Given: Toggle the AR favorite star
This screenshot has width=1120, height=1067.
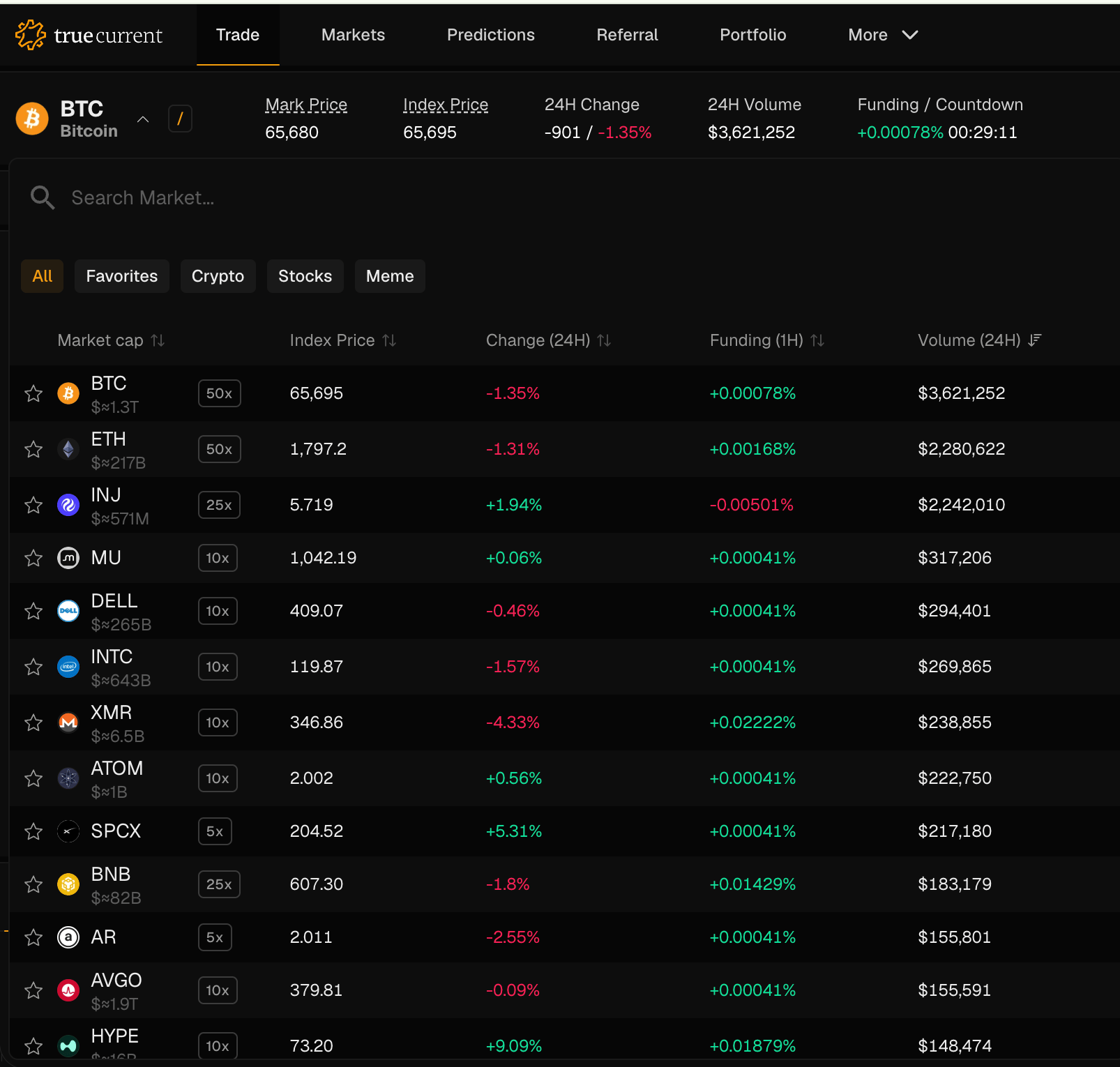Looking at the screenshot, I should click(33, 937).
